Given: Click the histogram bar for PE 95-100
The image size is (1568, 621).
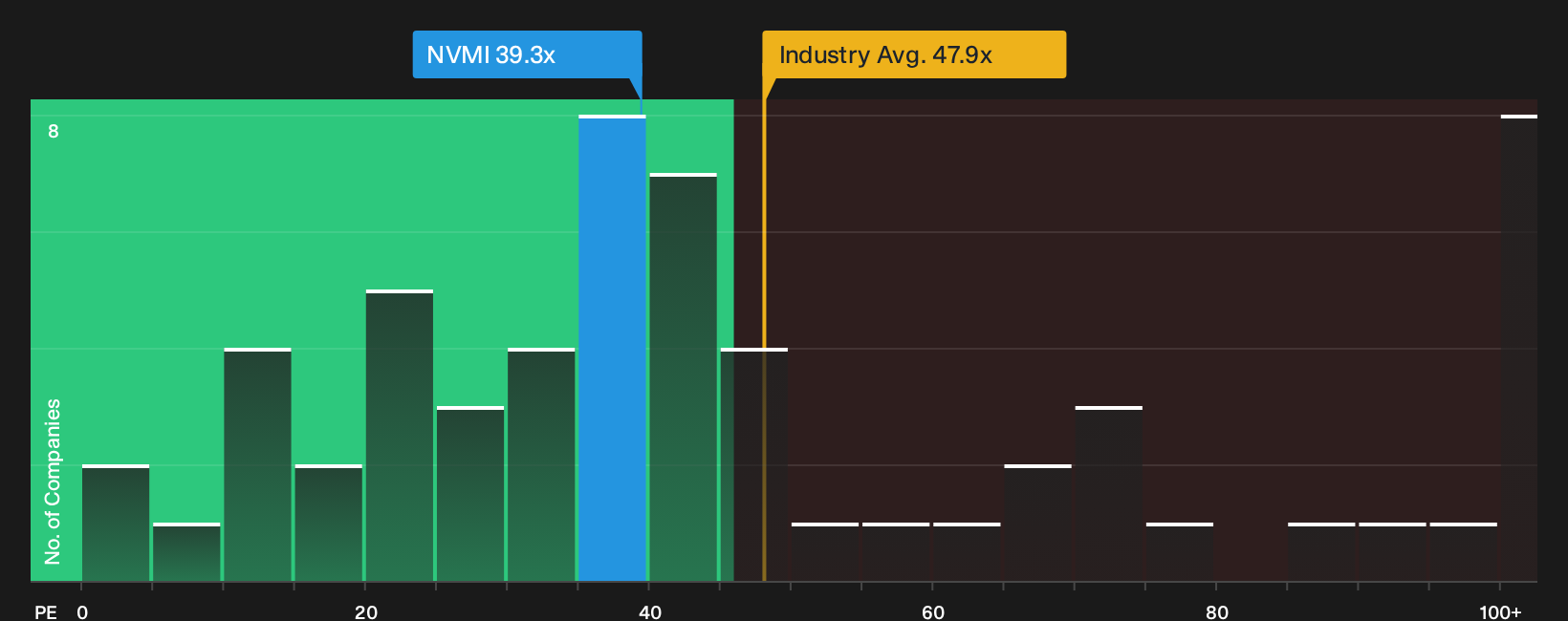Looking at the screenshot, I should click(x=1464, y=552).
